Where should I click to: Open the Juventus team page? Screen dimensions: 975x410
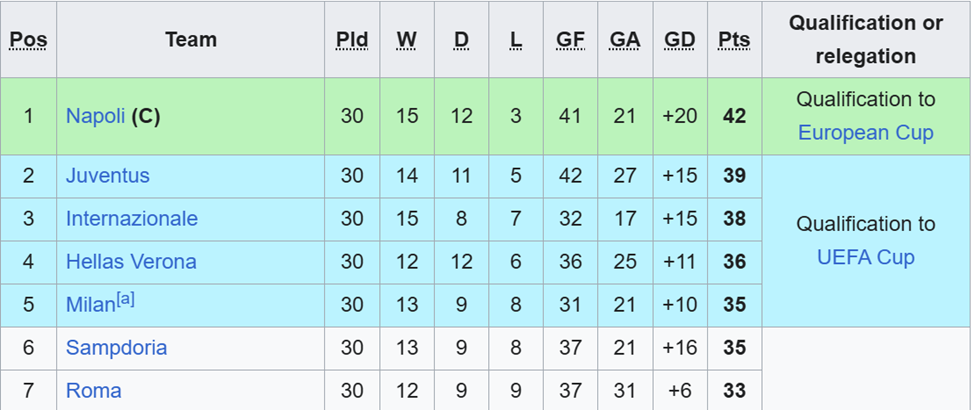[107, 176]
